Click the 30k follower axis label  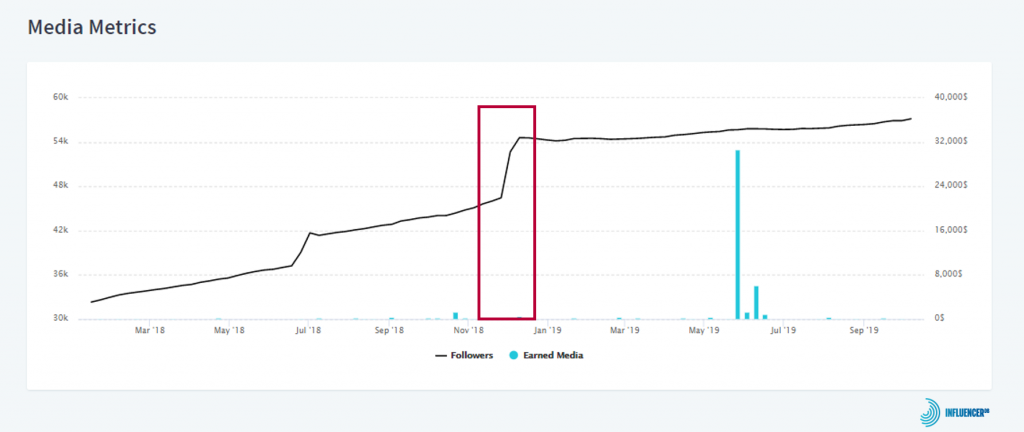coord(60,319)
